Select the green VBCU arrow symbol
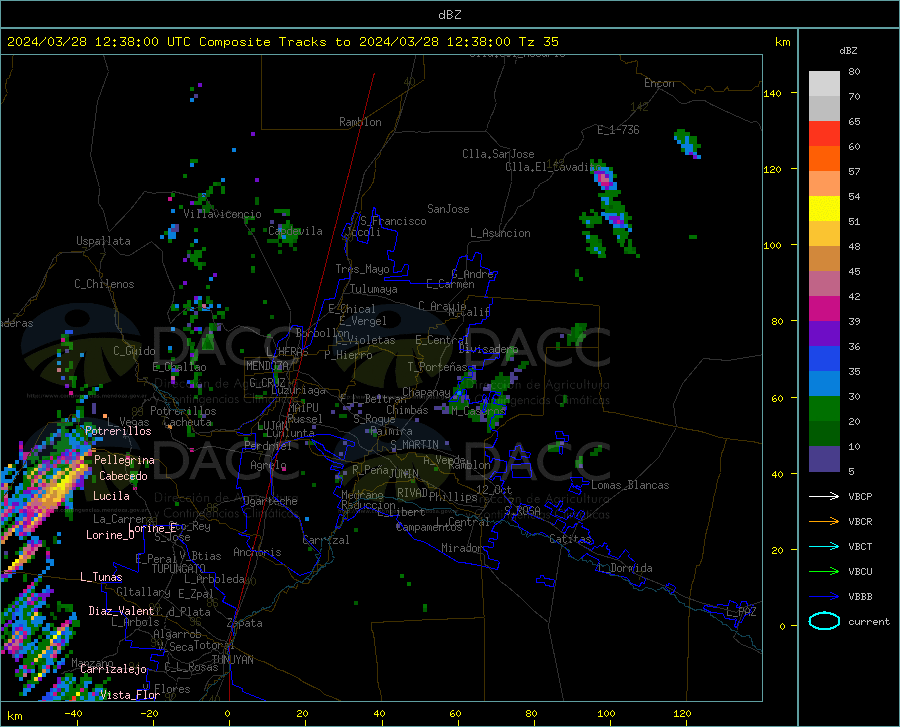Viewport: 900px width, 727px height. [824, 572]
